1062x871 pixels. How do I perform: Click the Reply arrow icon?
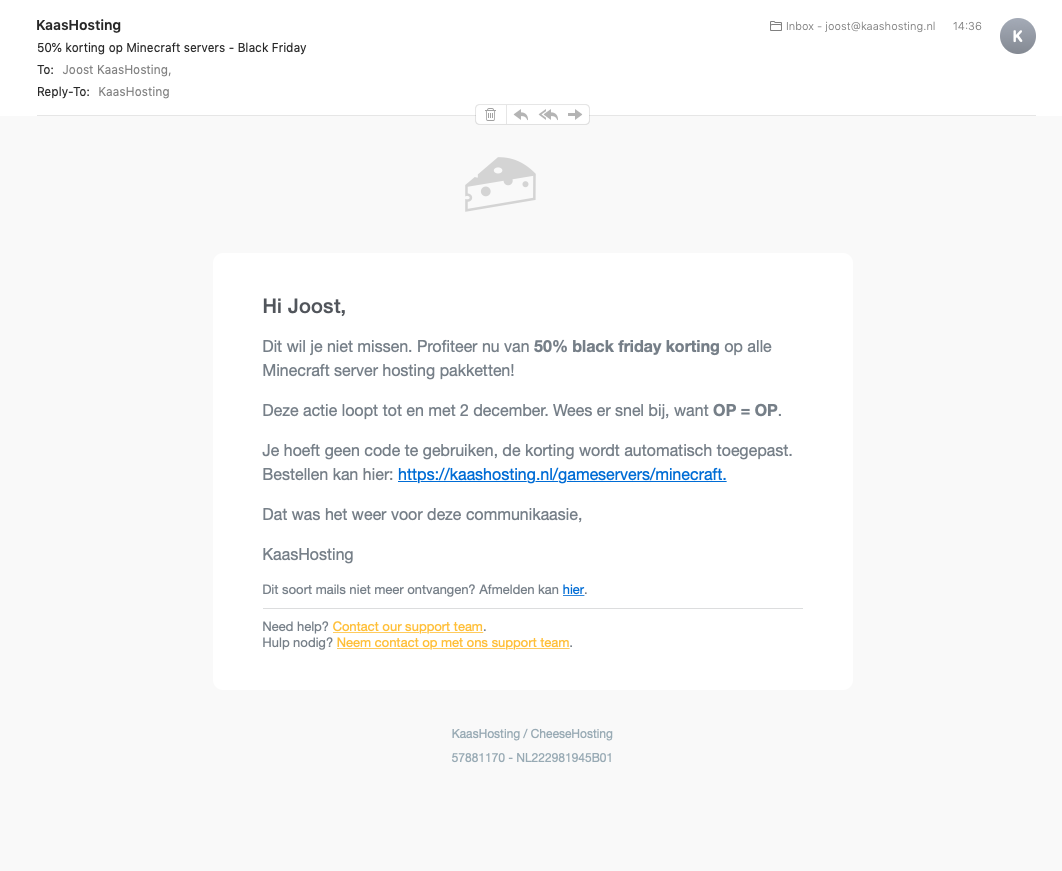click(520, 115)
